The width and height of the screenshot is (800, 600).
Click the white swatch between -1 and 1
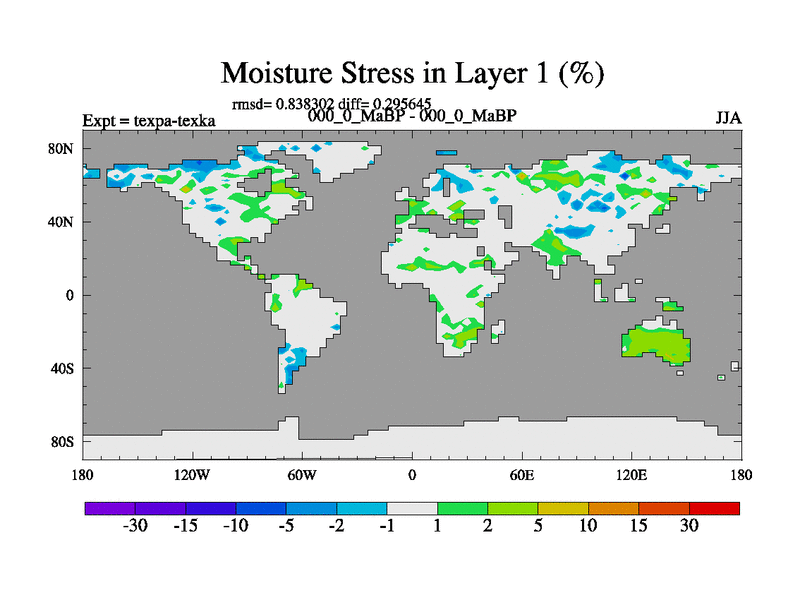(x=412, y=508)
